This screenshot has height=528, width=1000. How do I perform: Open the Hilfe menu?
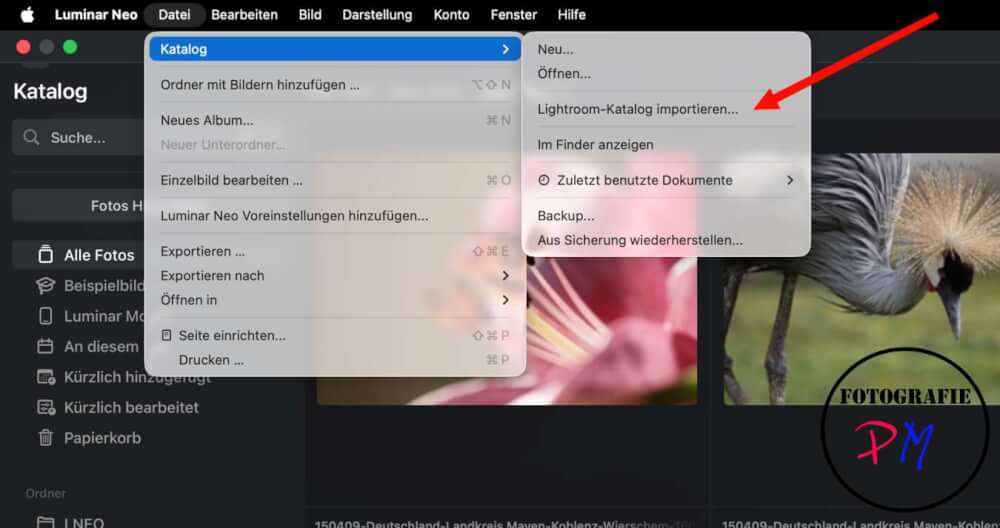click(x=571, y=15)
